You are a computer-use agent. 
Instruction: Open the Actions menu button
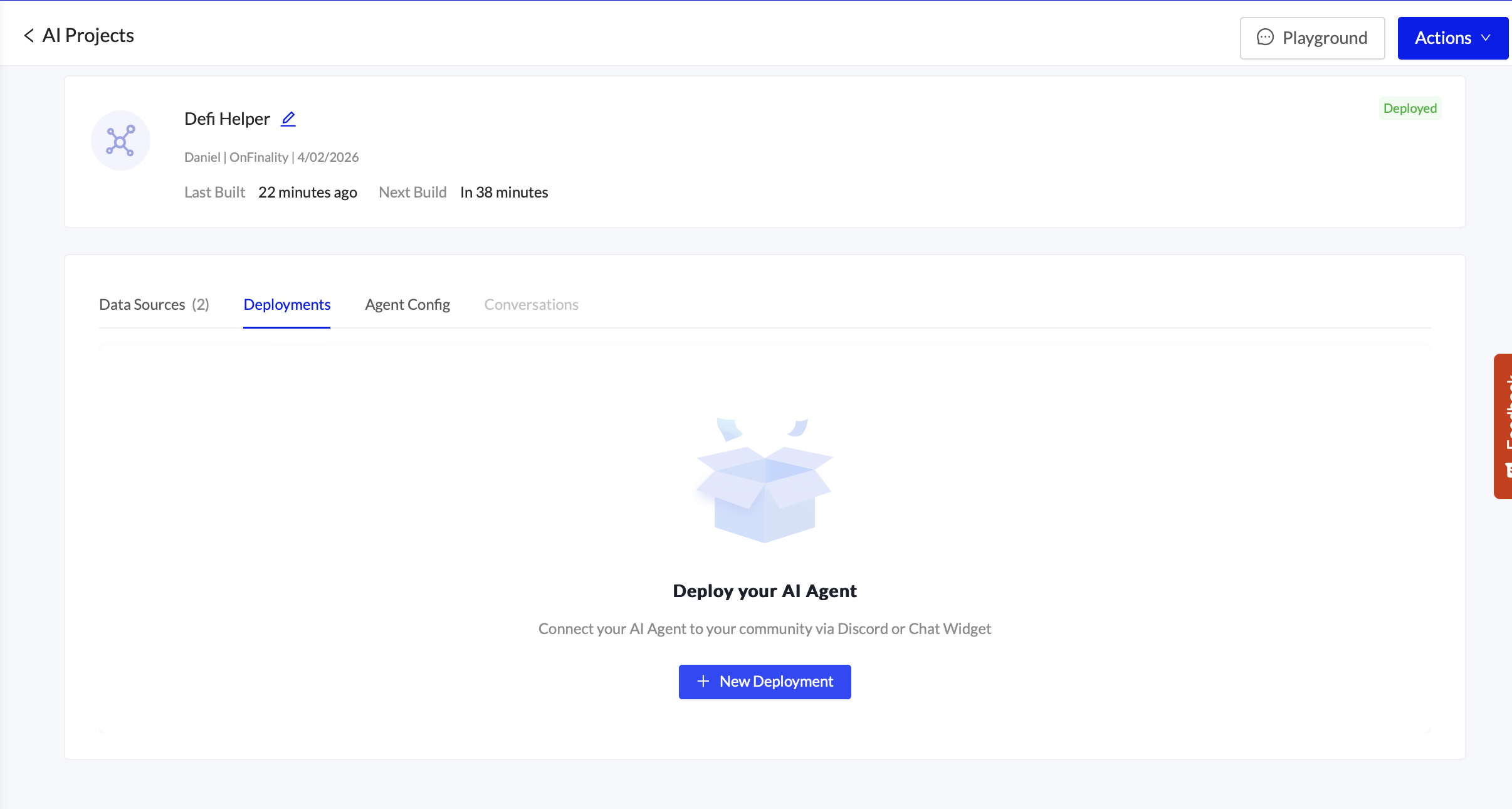pos(1442,38)
